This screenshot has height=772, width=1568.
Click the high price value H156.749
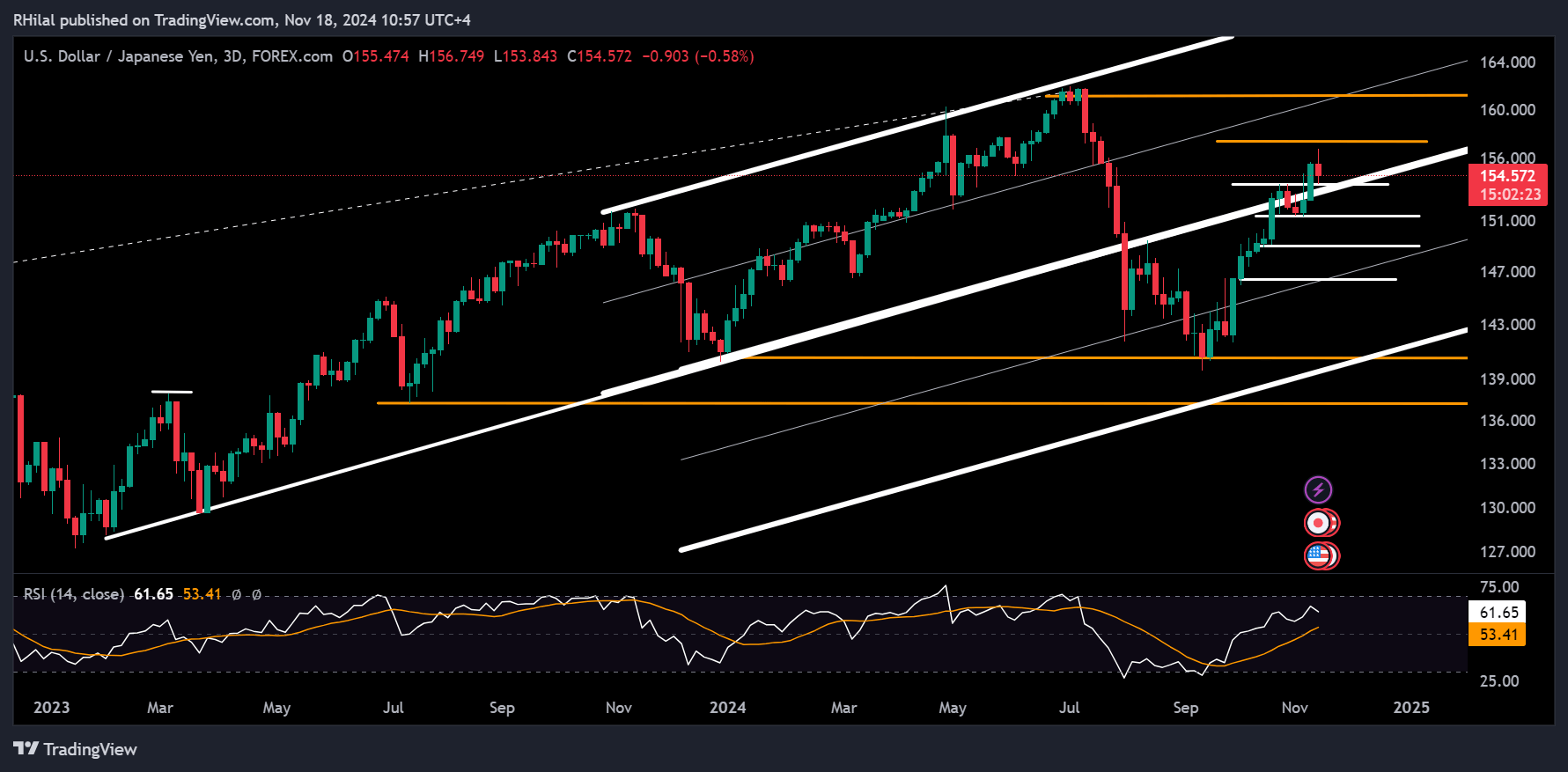pyautogui.click(x=452, y=56)
